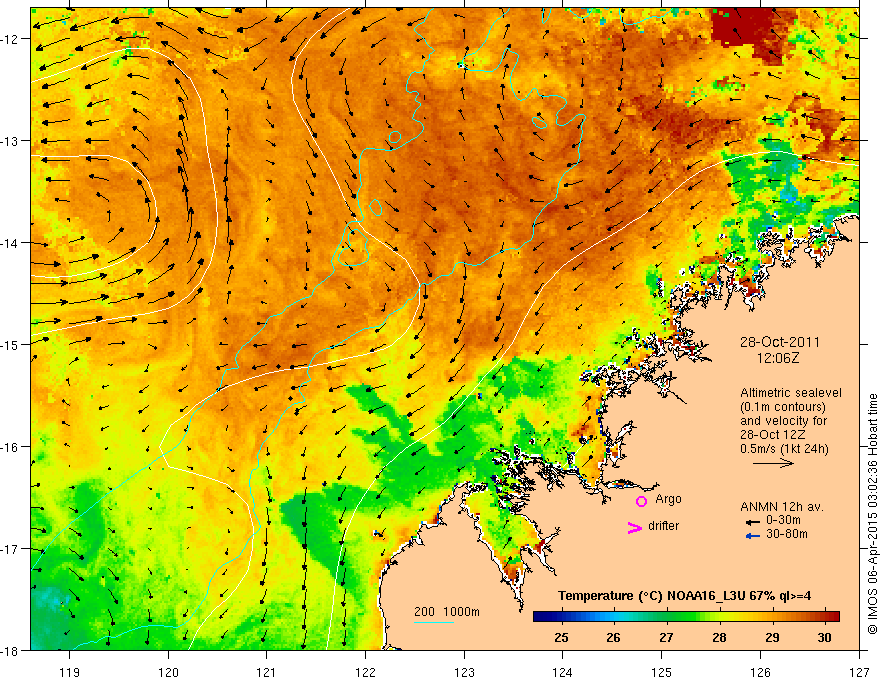Click the '200 1000m' bathymetry label
Image resolution: width=880 pixels, height=680 pixels.
447,612
